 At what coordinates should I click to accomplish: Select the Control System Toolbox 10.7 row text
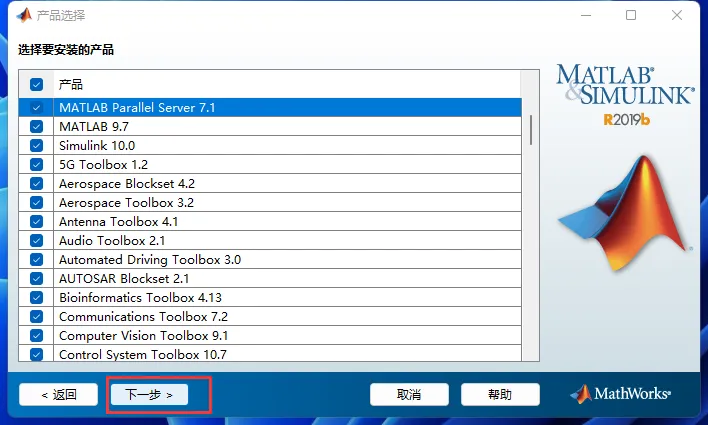[x=143, y=355]
